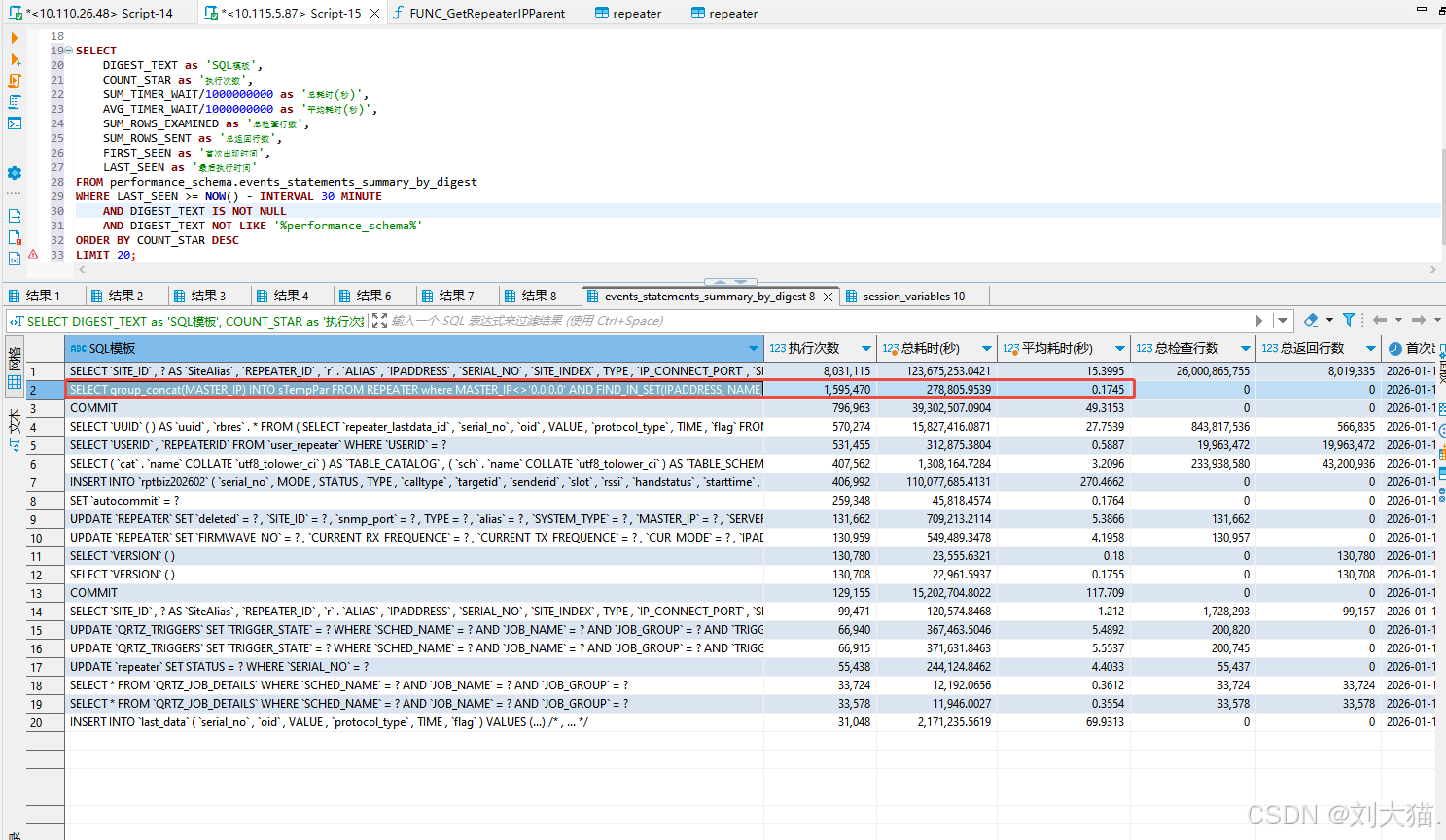Open the filter history dropdown arrow

click(1284, 320)
